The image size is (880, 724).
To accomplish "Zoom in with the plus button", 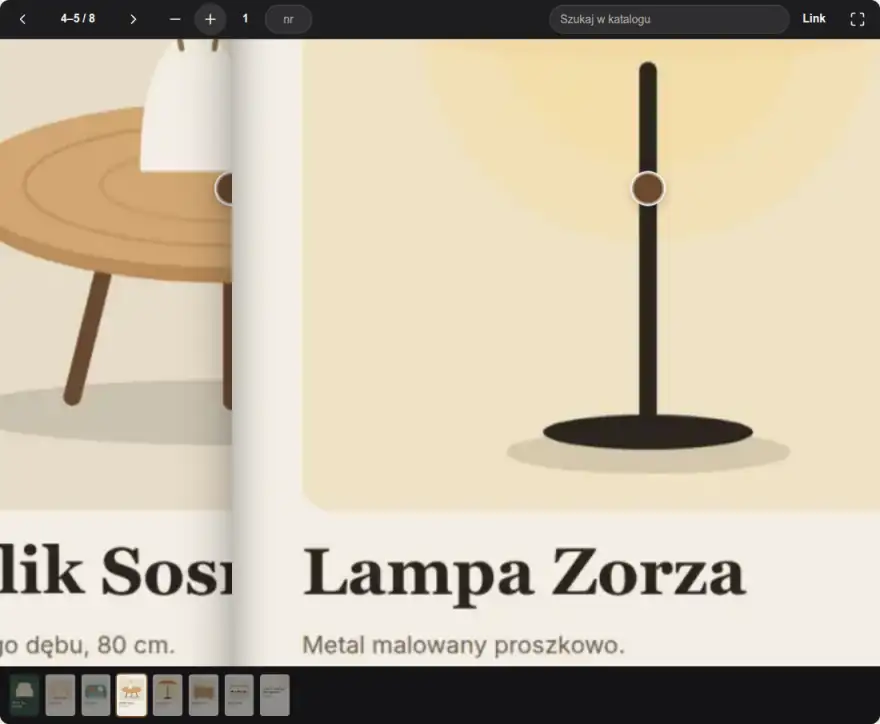I will pos(210,19).
